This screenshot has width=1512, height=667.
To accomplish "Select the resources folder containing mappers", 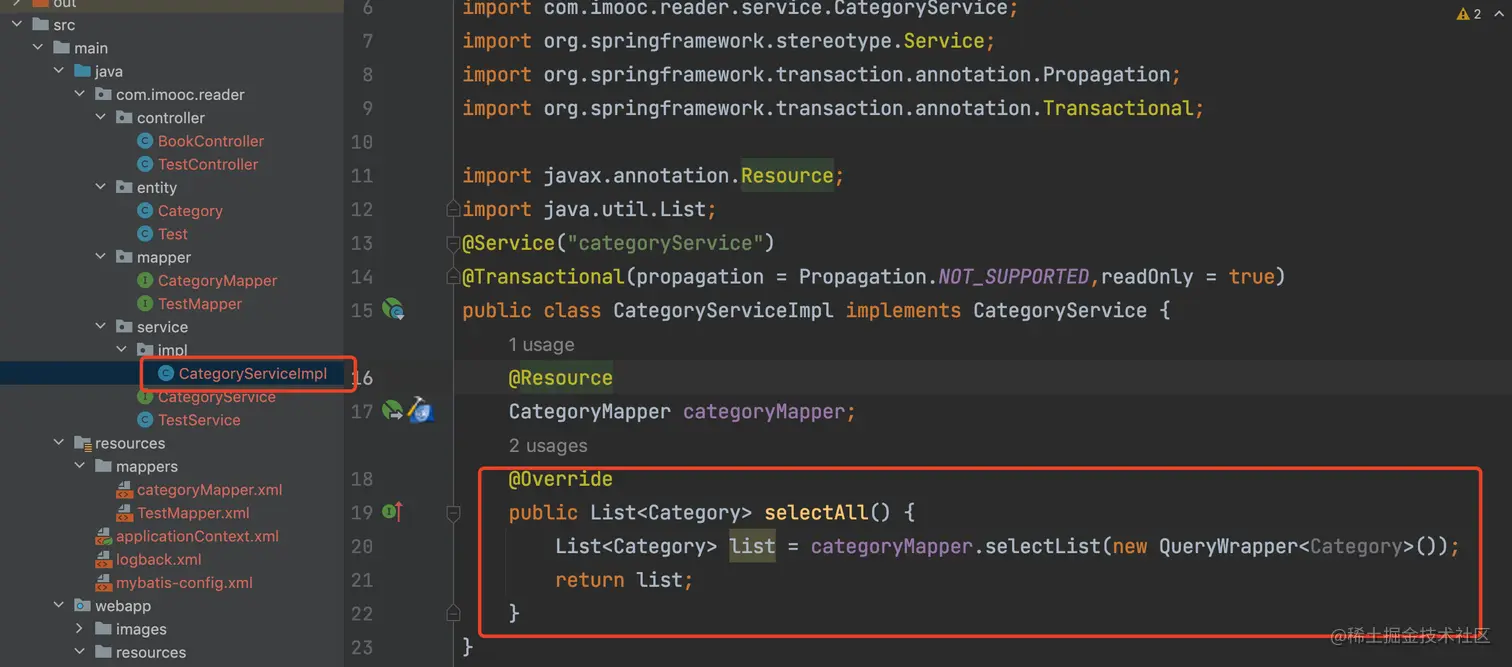I will pyautogui.click(x=130, y=443).
